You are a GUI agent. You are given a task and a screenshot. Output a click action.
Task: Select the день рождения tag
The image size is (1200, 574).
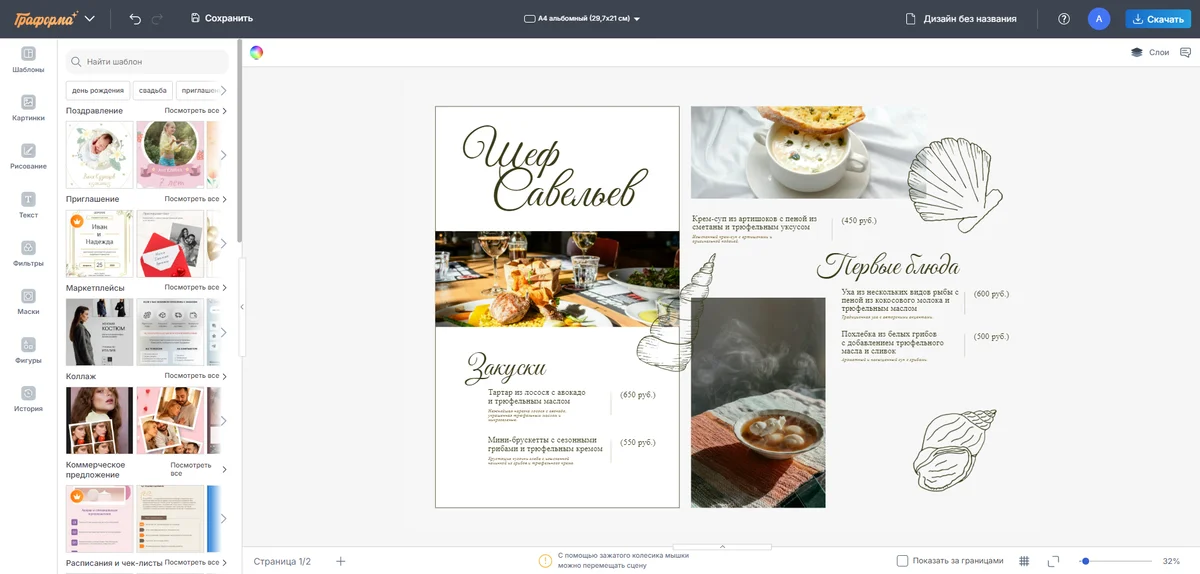98,90
